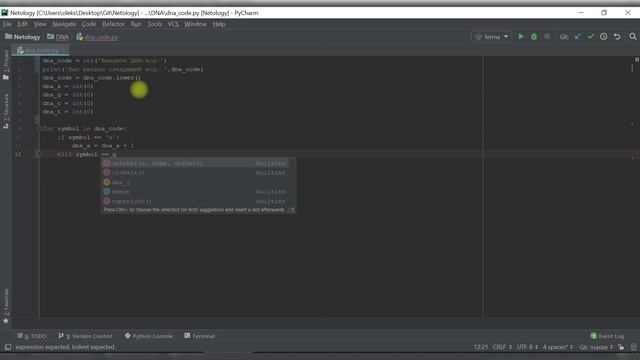
Task: Click the inspection status indicator at top of scrollbar
Action: coord(636,60)
